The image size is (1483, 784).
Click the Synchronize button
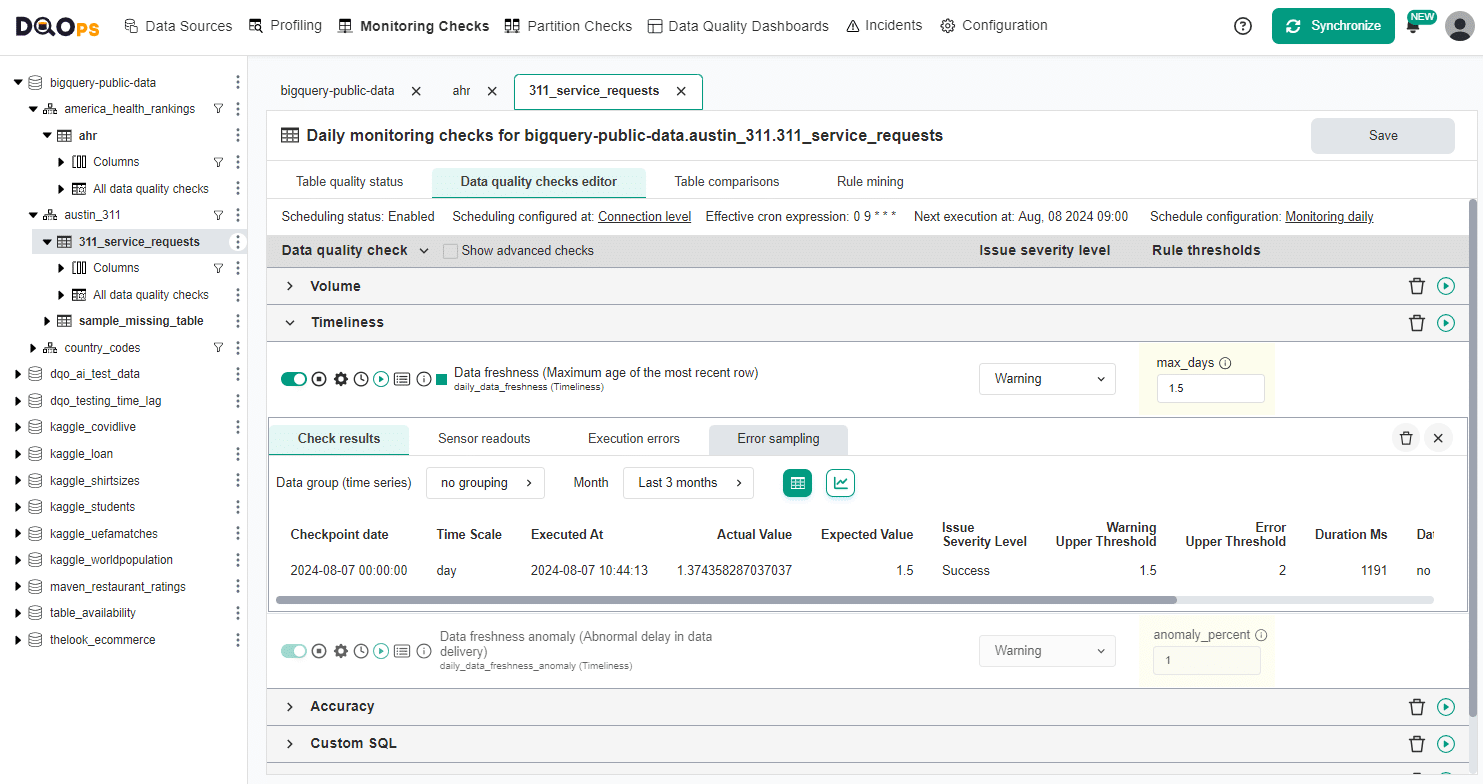[1333, 26]
